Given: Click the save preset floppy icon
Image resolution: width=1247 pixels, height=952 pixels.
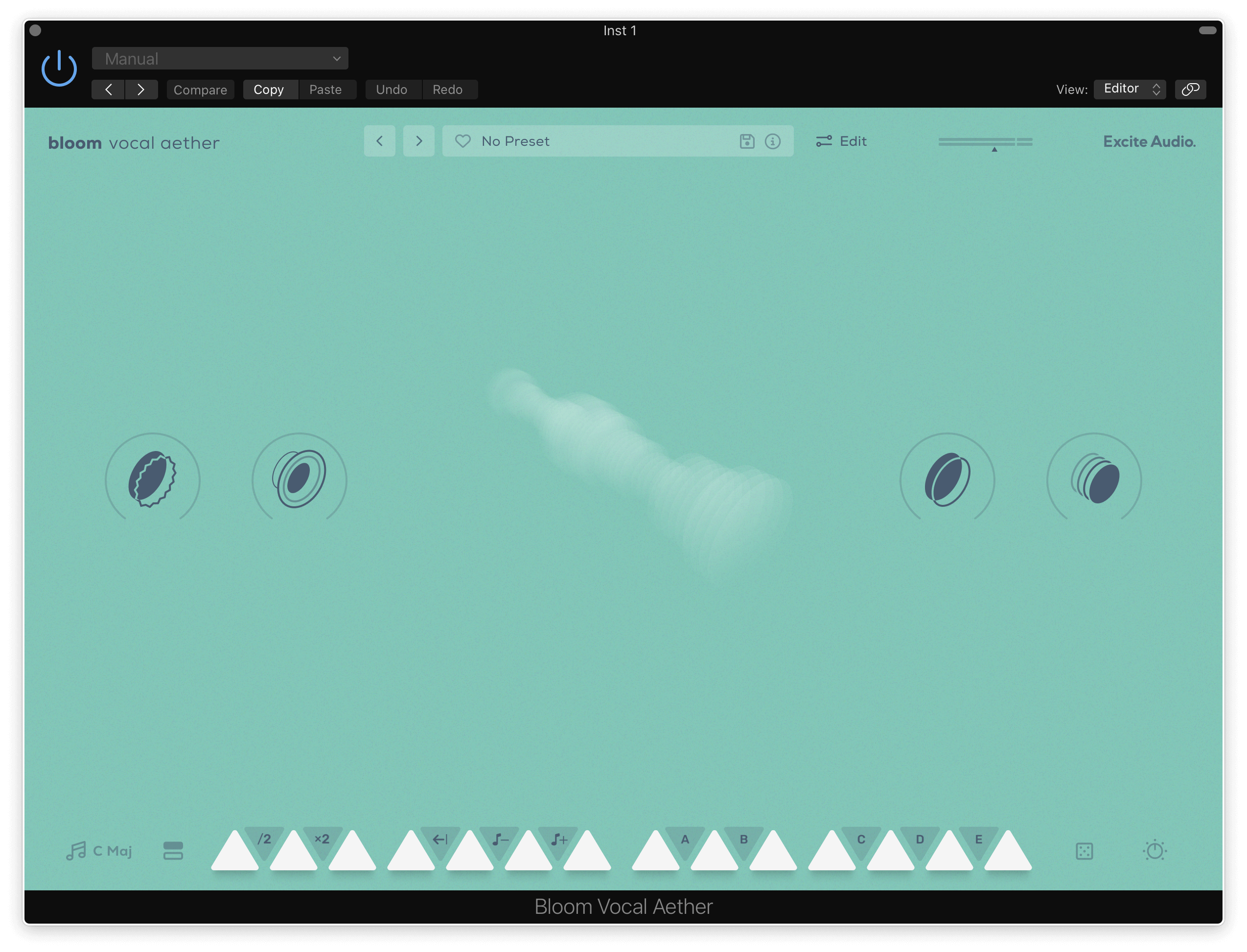Looking at the screenshot, I should click(746, 141).
